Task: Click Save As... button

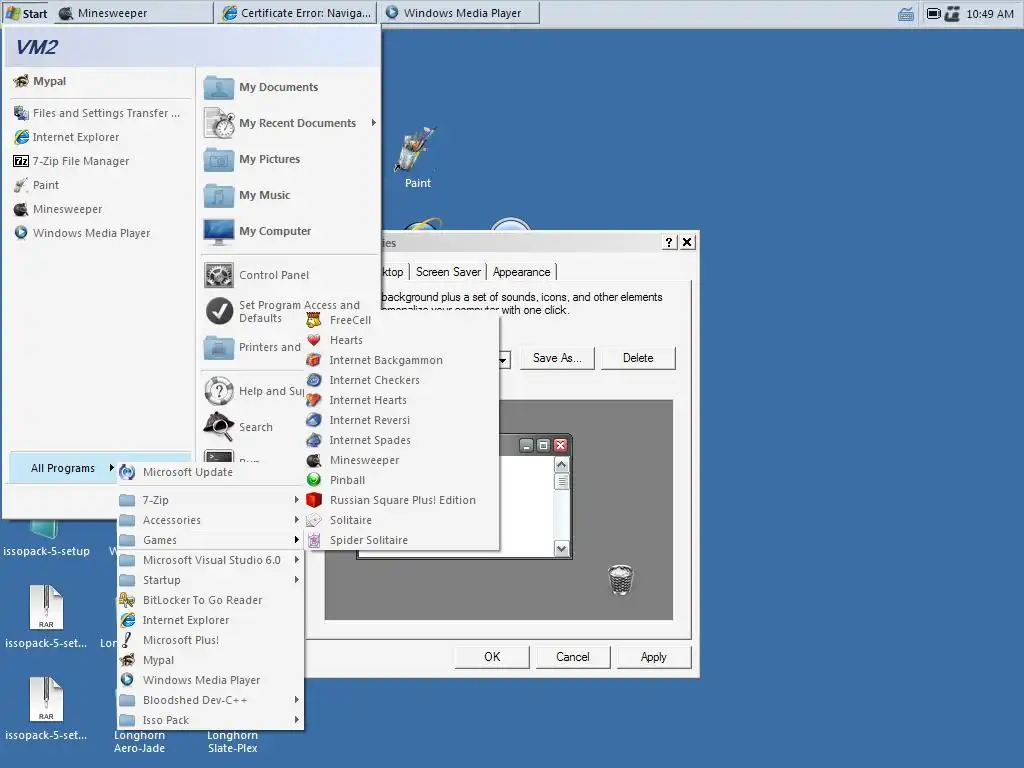Action: click(x=557, y=358)
